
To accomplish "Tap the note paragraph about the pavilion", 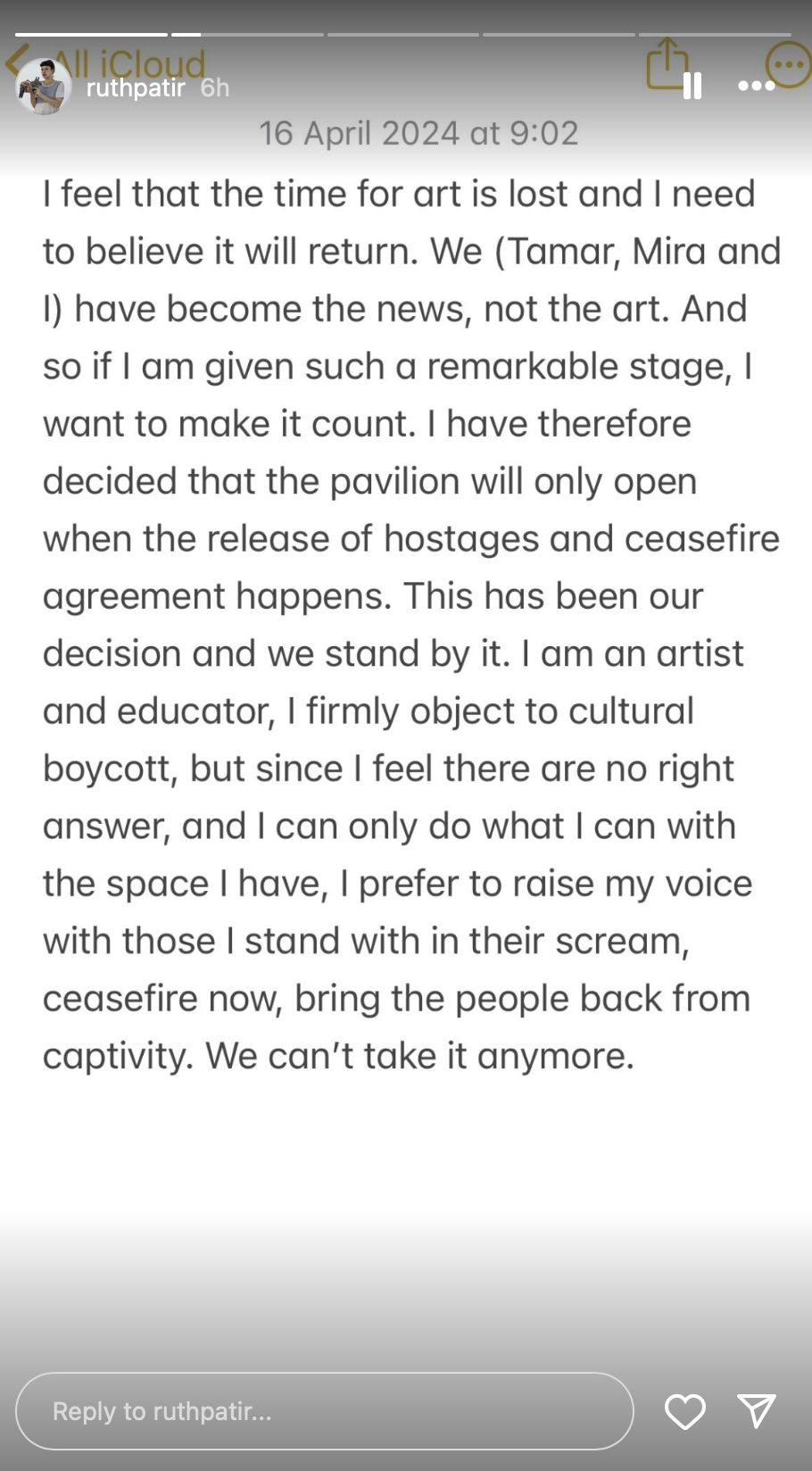I will click(411, 625).
